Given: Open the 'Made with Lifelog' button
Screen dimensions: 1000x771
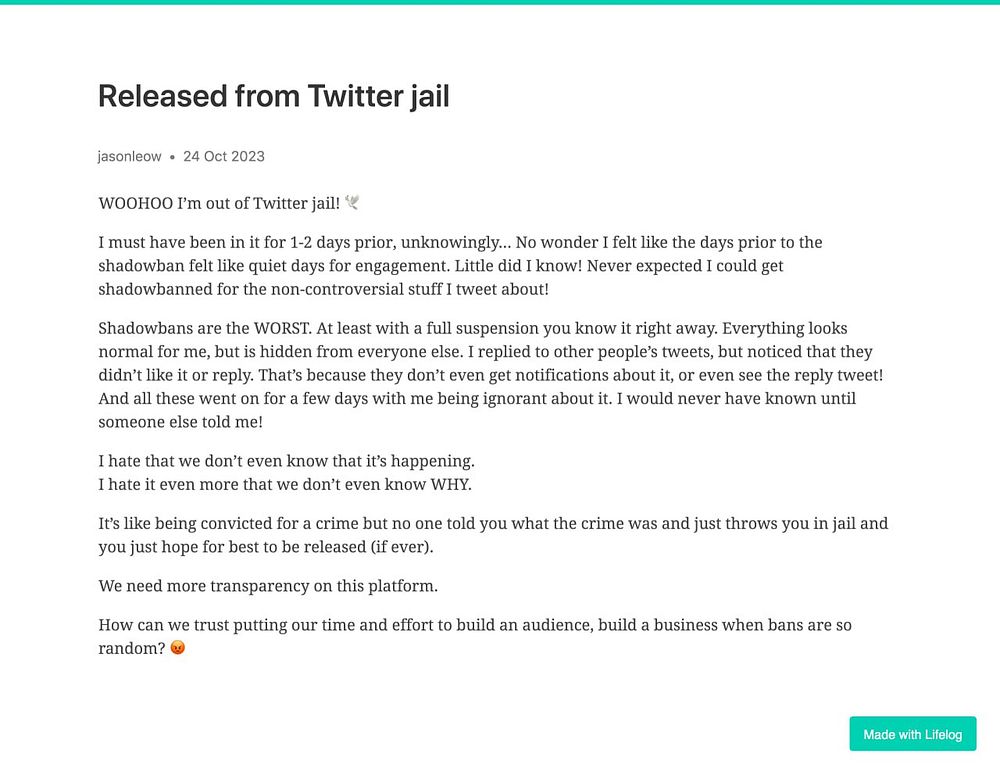Looking at the screenshot, I should (x=913, y=734).
